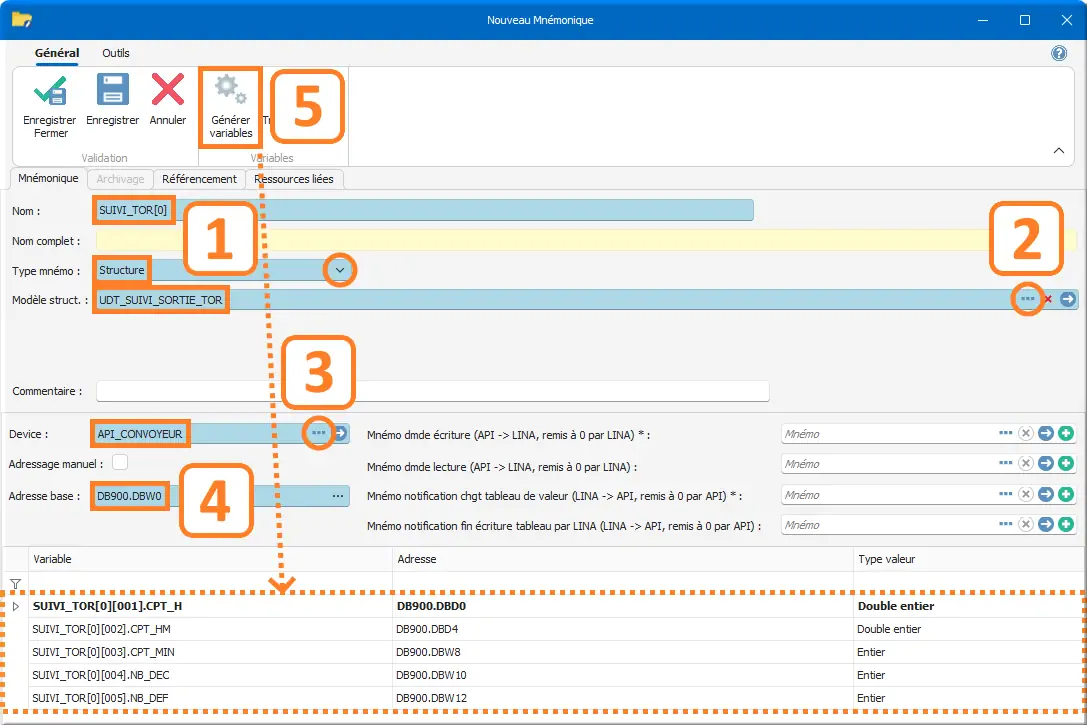
Task: Clear Mnémo notification fin écriture with the x icon
Action: (x=1026, y=524)
